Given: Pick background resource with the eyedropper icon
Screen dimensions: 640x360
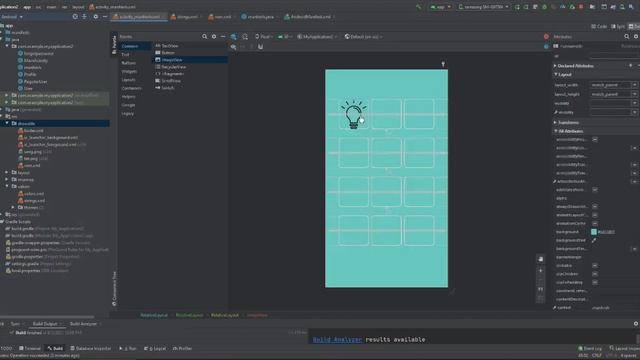Looking at the screenshot, I should click(x=594, y=240).
